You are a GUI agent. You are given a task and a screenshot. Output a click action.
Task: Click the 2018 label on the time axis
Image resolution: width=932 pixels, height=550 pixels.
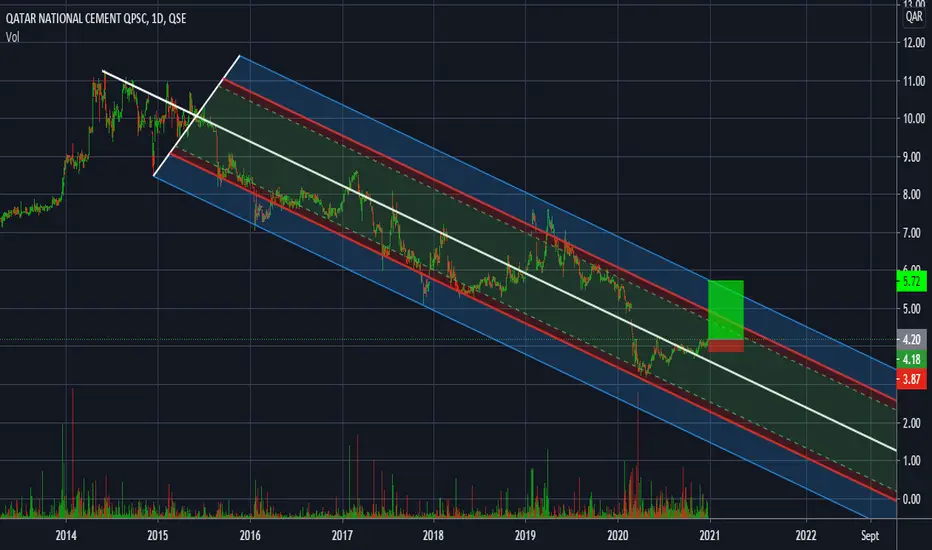pos(433,535)
